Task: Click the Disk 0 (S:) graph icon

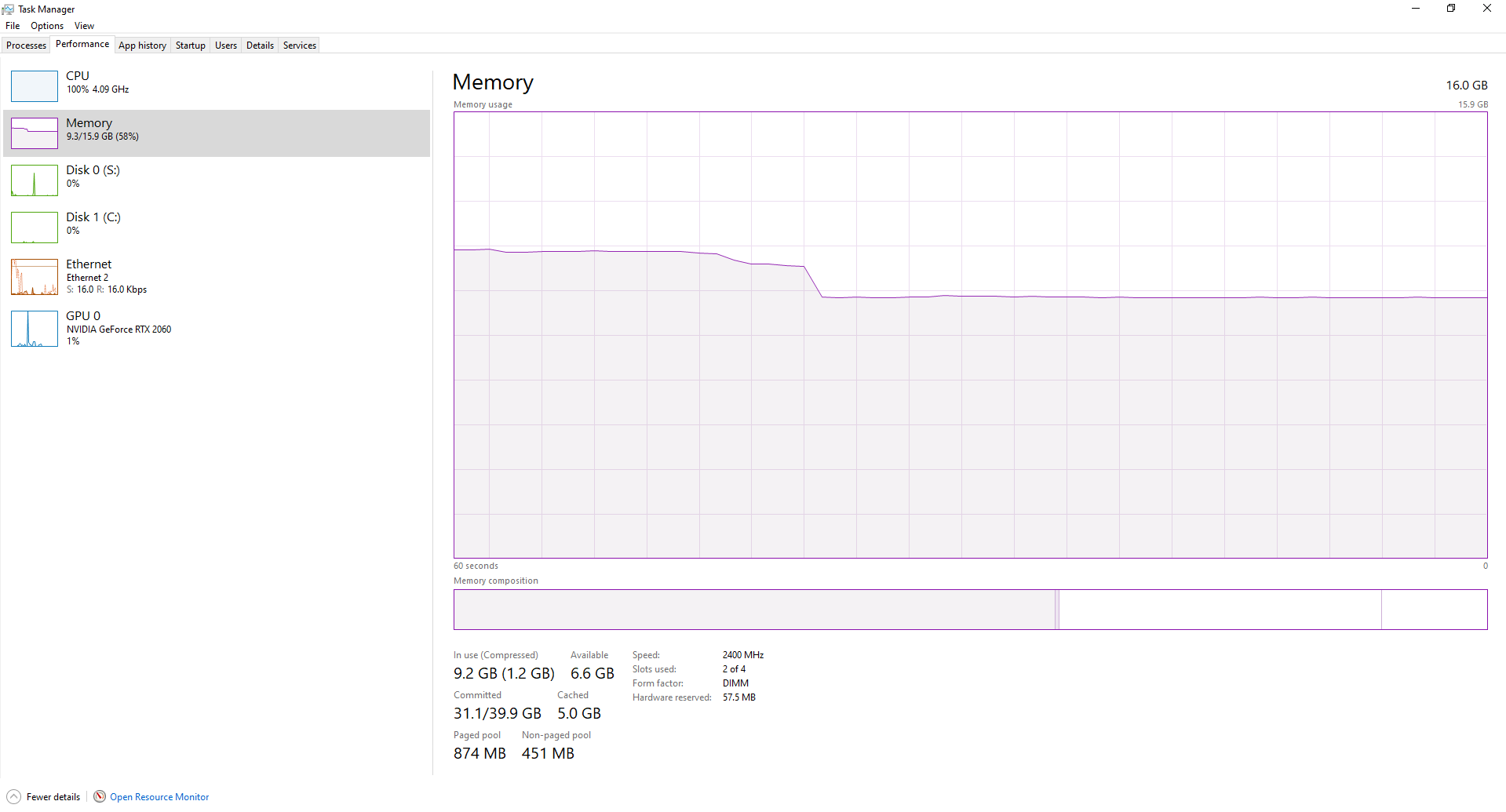Action: [35, 180]
